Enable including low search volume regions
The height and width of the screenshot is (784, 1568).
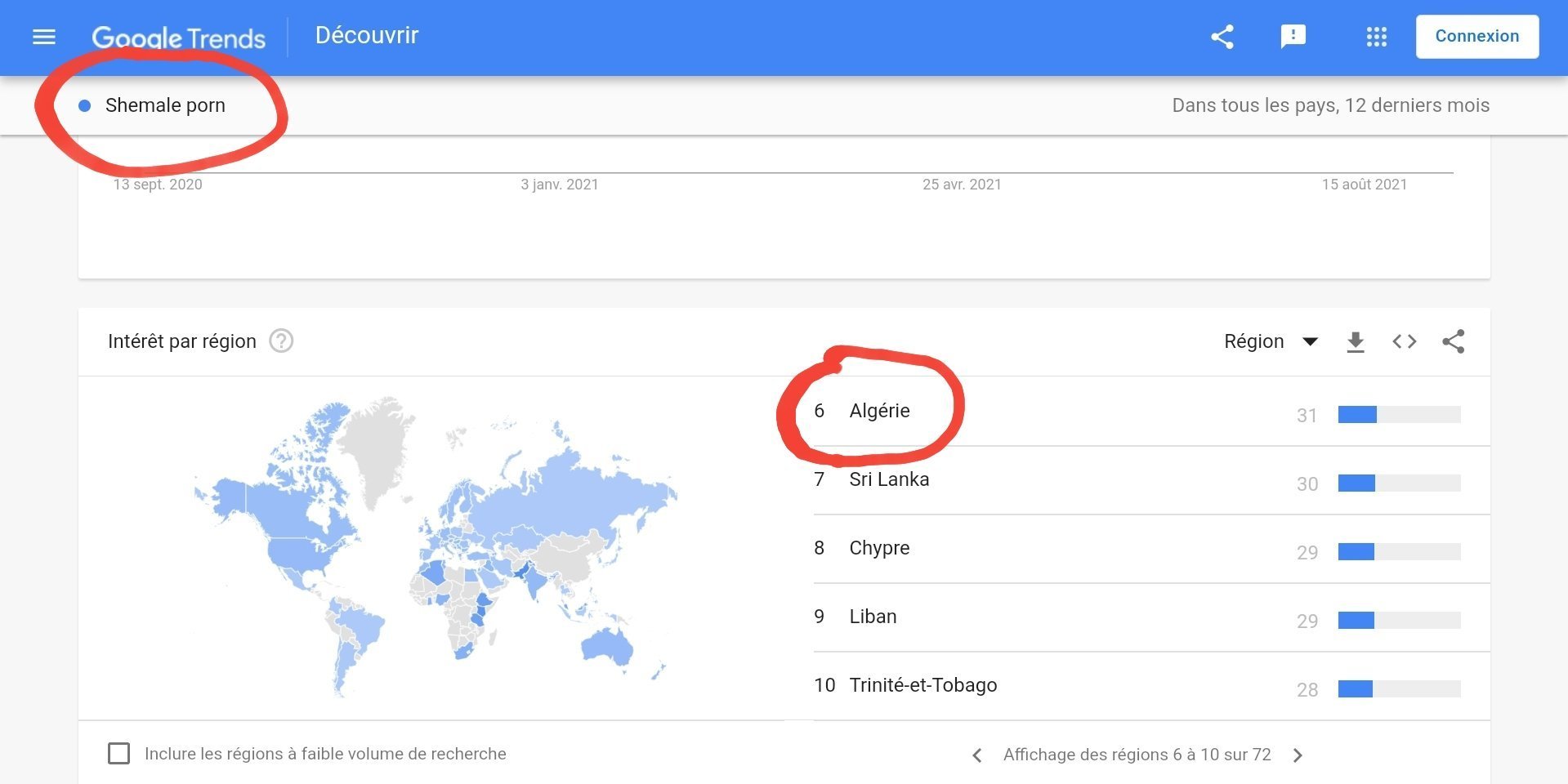click(x=119, y=753)
